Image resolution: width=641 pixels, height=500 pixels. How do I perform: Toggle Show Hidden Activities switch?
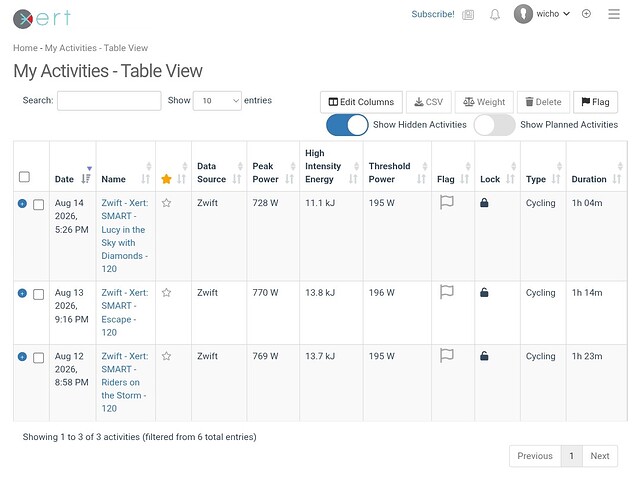(347, 125)
